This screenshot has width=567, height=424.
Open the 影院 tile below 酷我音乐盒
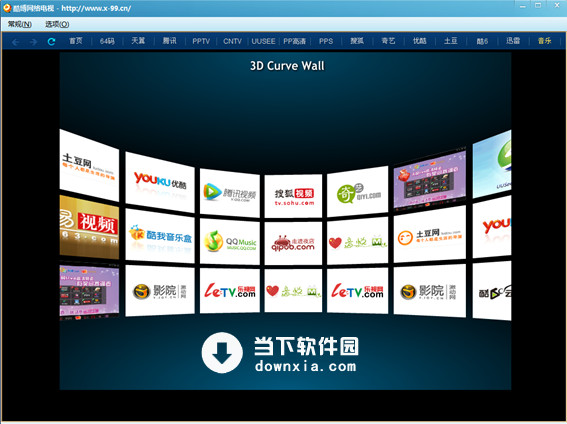[160, 291]
